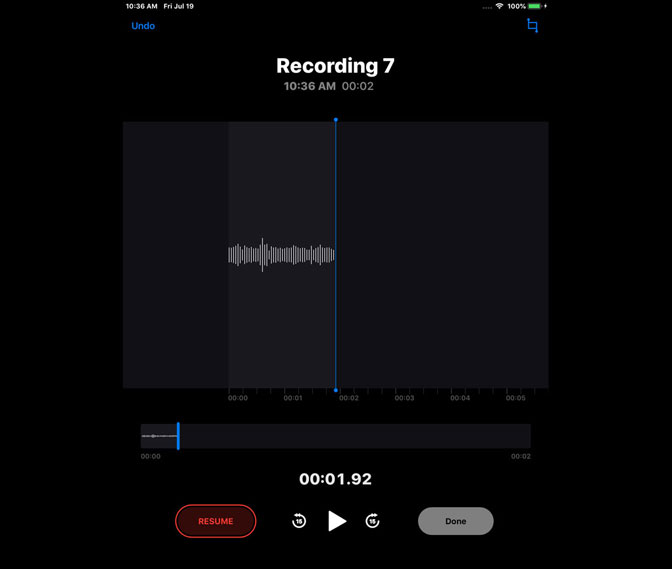Click the 00:02 end label under overview bar

point(521,456)
